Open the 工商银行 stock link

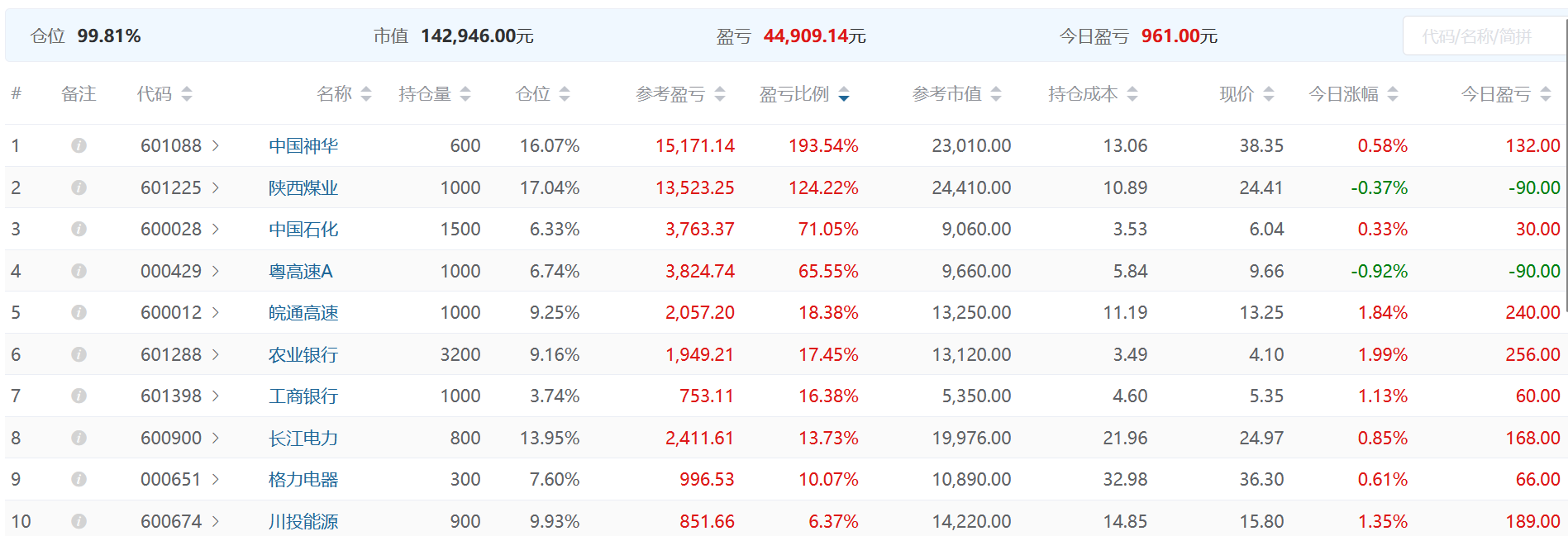pyautogui.click(x=303, y=396)
